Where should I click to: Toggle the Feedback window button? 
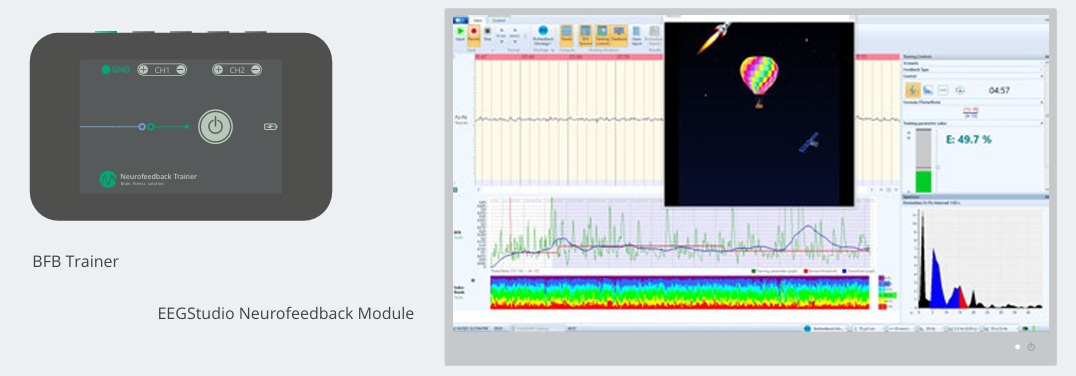[619, 36]
